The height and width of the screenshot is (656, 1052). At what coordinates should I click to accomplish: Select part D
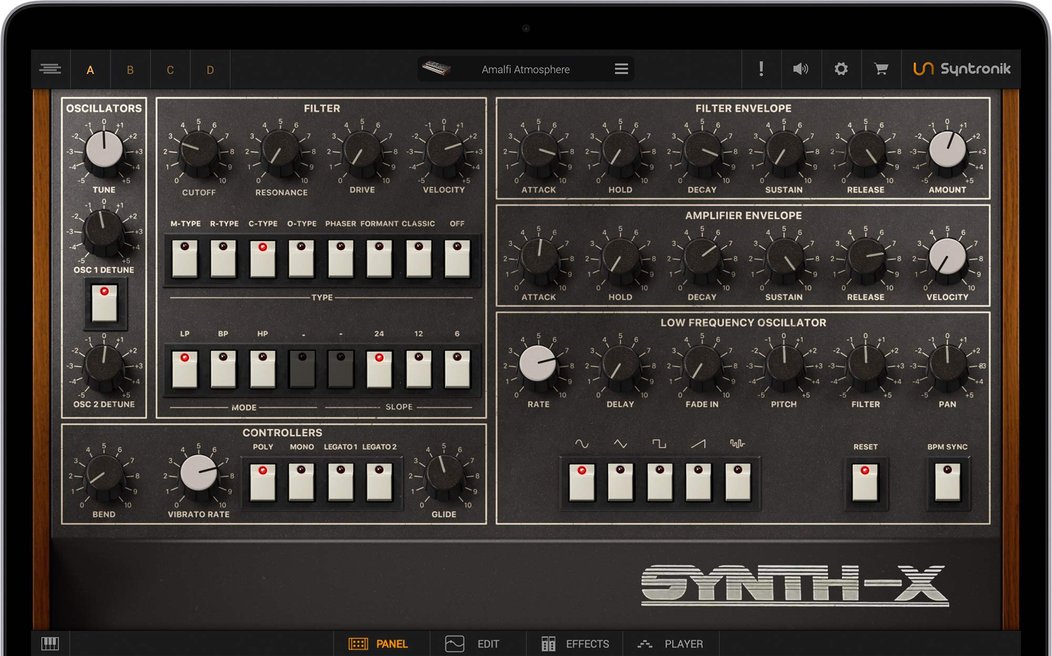[210, 70]
